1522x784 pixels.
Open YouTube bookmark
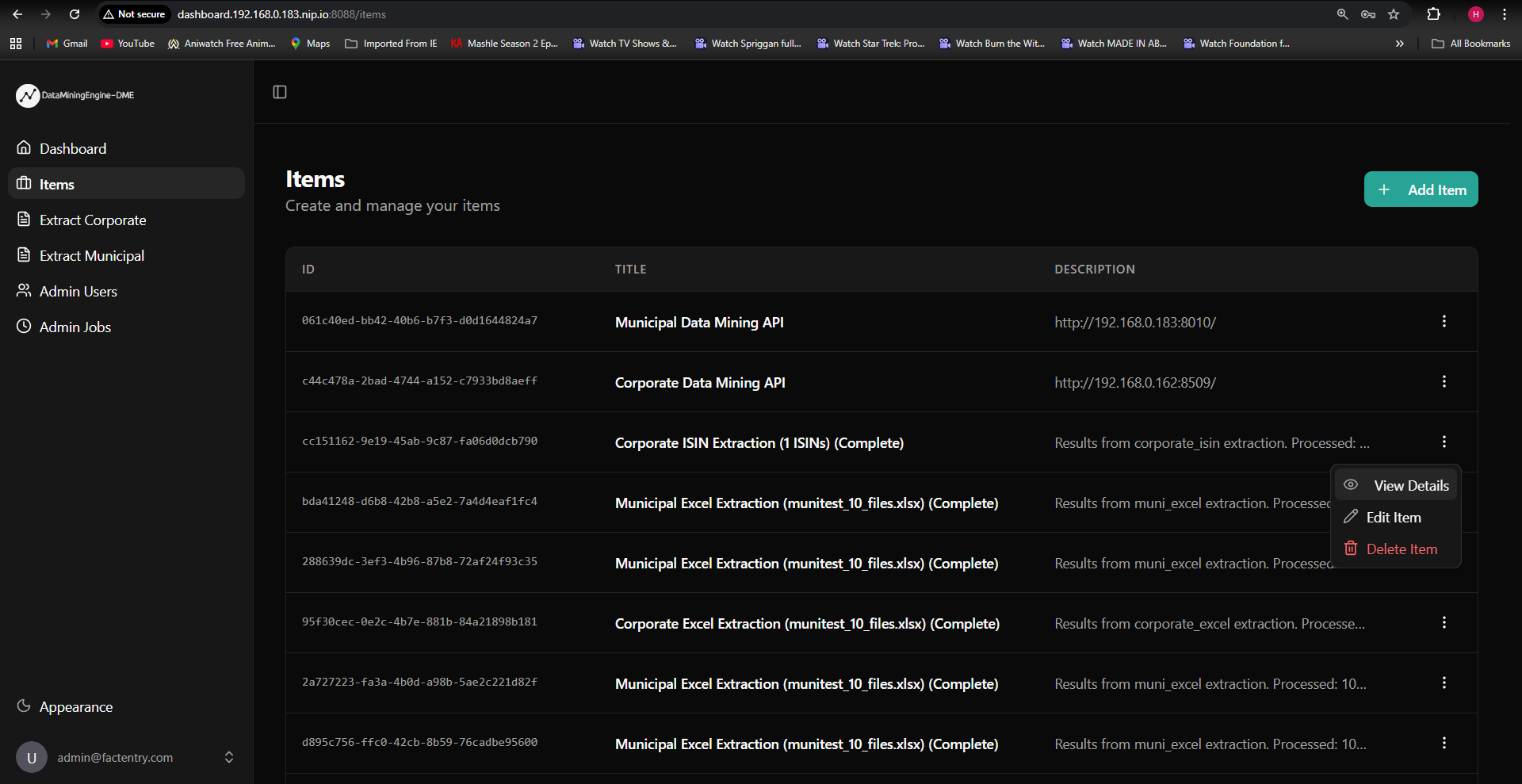point(128,44)
